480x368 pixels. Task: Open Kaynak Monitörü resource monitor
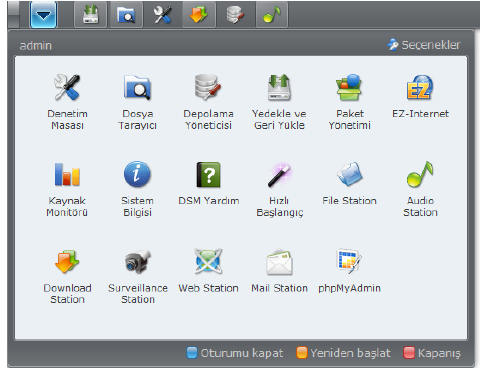pos(67,174)
